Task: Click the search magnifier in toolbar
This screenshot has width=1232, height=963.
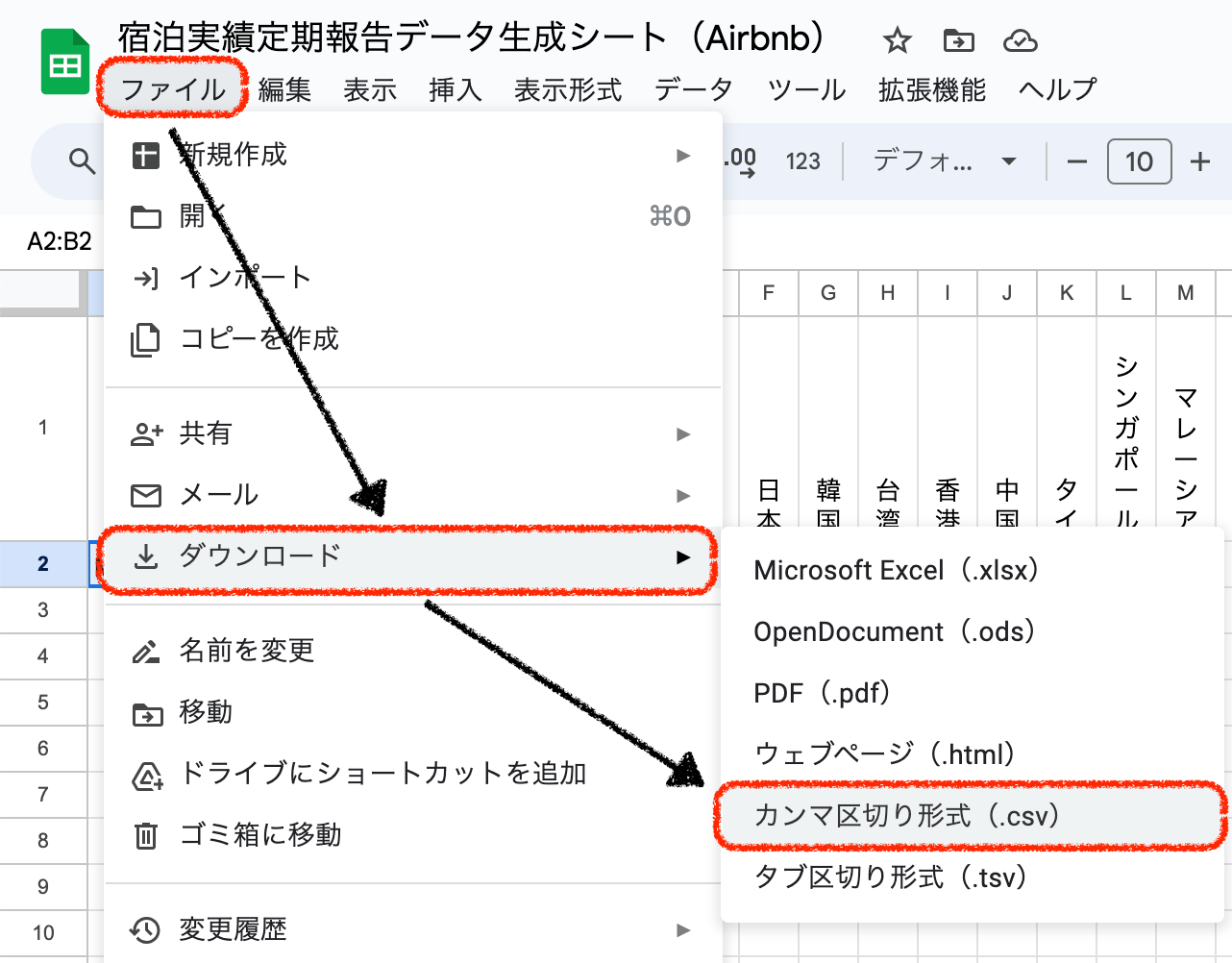Action: [x=83, y=161]
